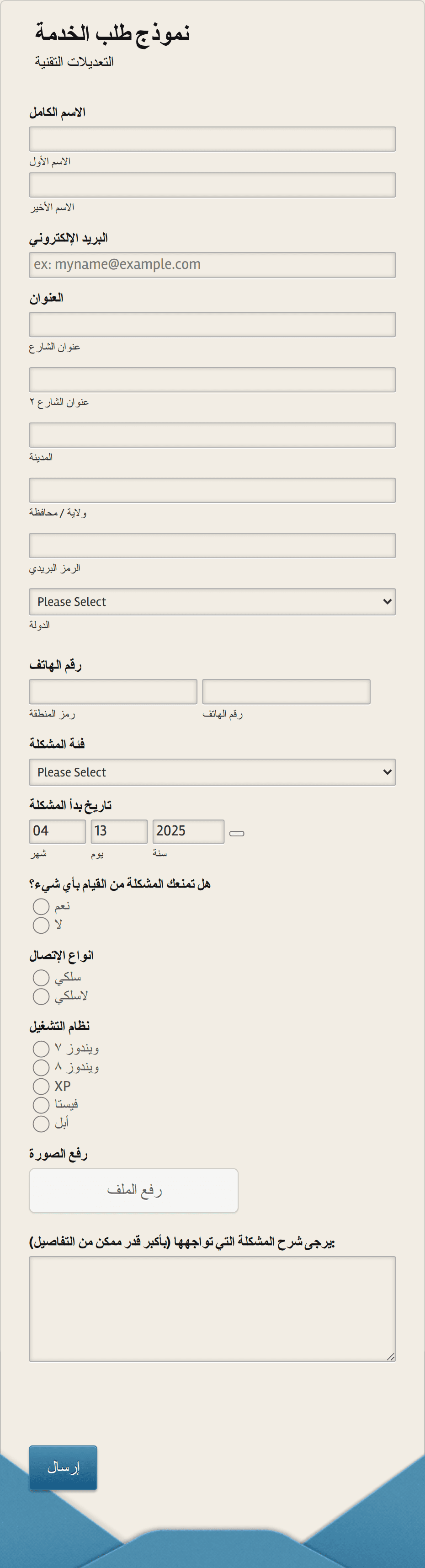Focus the email address field
This screenshot has width=425, height=1568.
pos(212,265)
